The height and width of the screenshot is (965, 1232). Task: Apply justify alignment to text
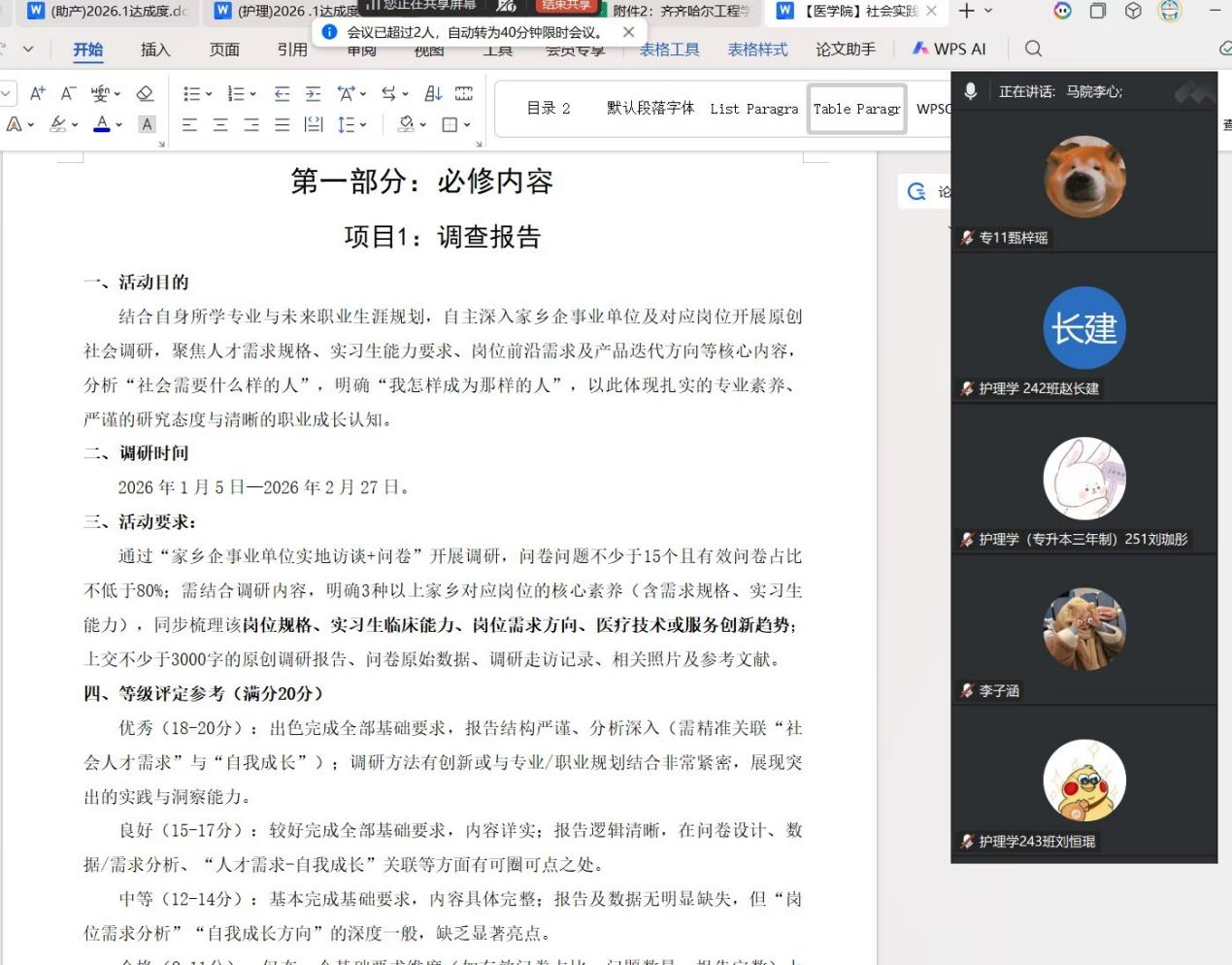282,124
